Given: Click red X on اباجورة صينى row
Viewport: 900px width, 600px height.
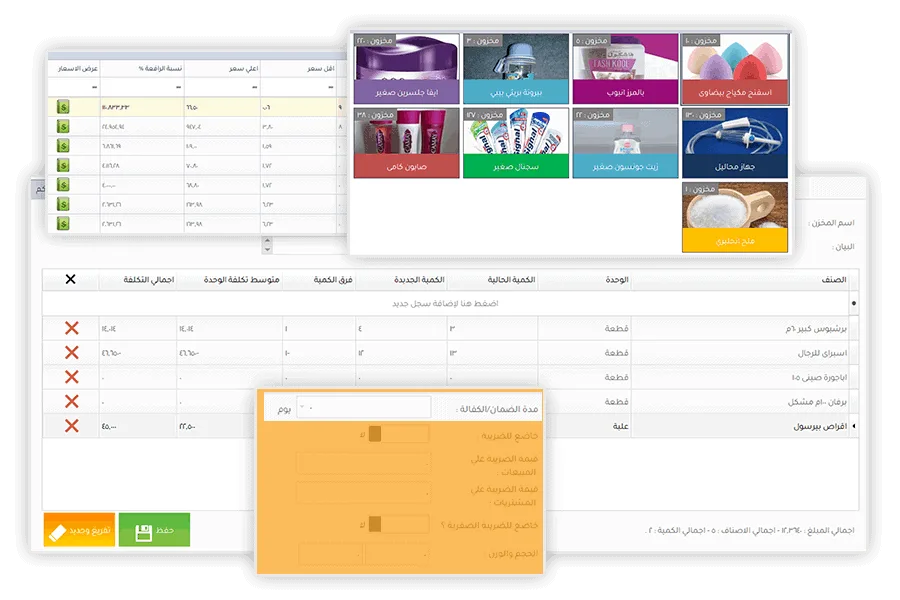Looking at the screenshot, I should click(71, 377).
